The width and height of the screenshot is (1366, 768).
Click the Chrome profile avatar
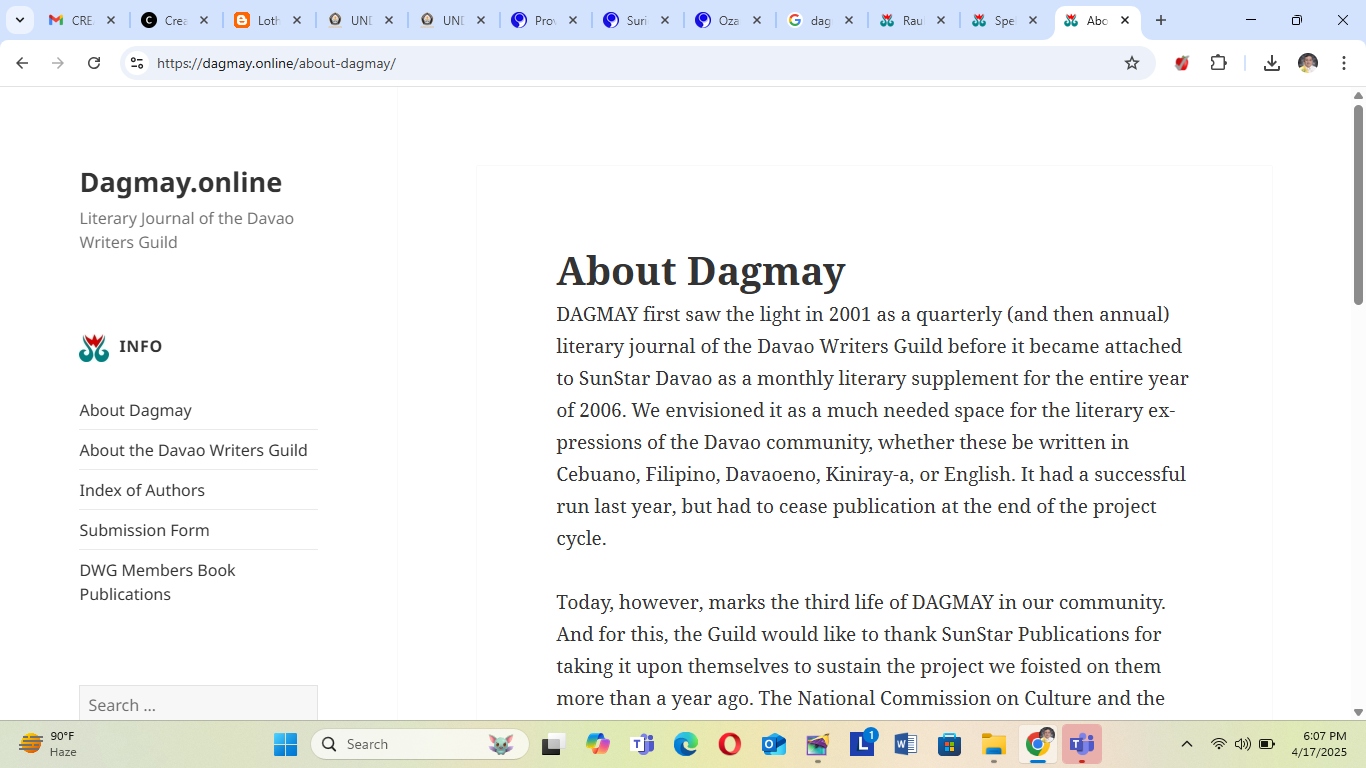pos(1308,62)
